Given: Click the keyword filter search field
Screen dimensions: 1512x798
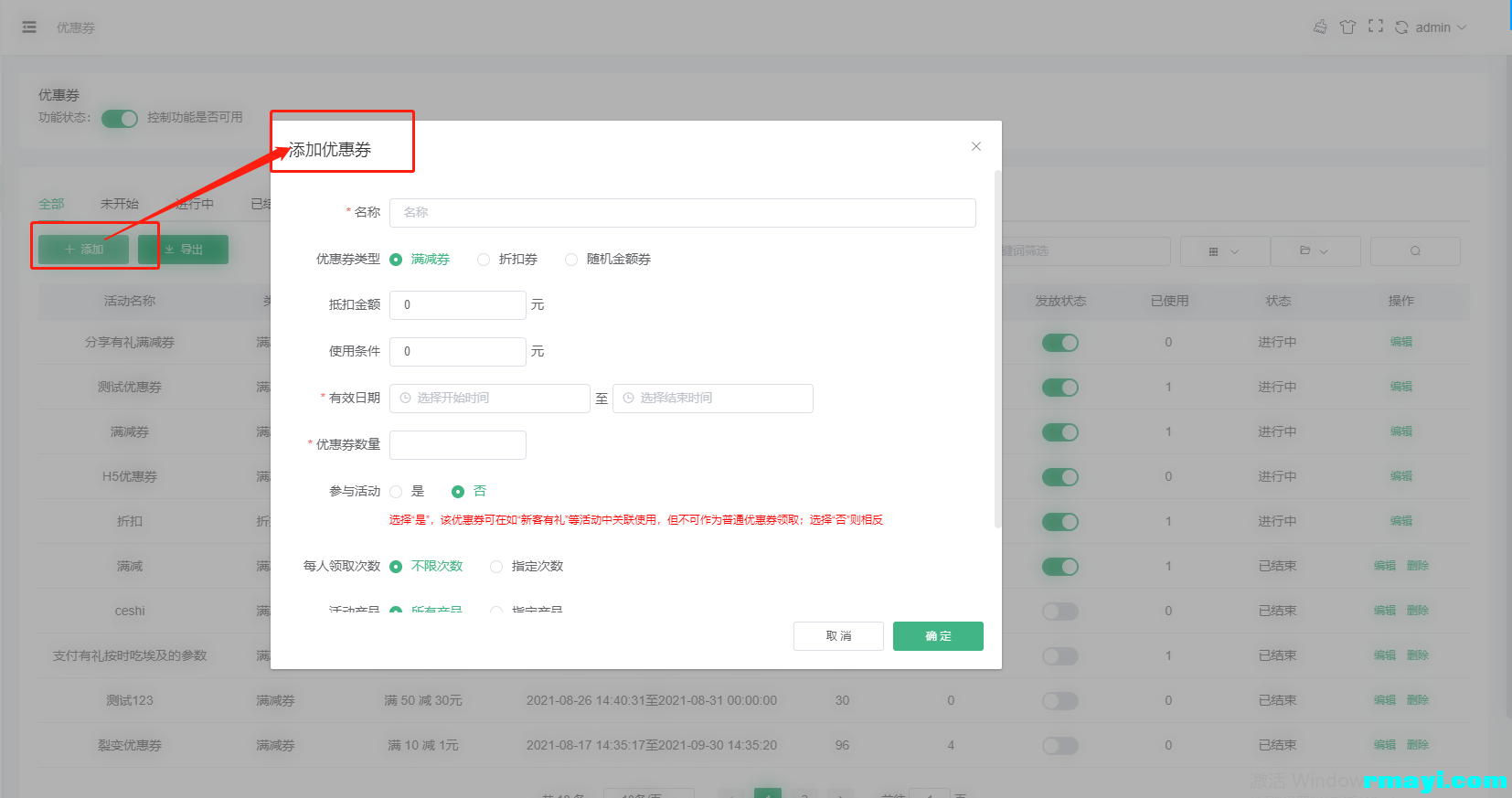Looking at the screenshot, I should [1086, 251].
